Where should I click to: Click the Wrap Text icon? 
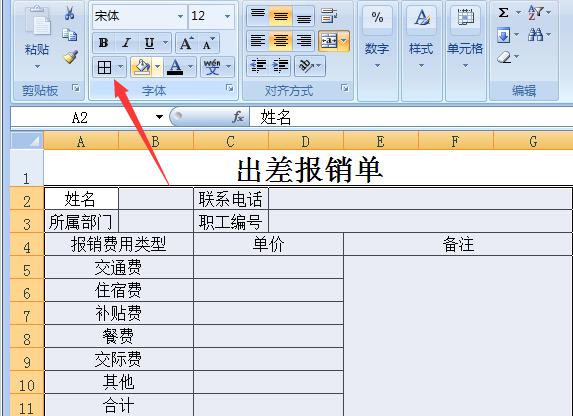[329, 16]
